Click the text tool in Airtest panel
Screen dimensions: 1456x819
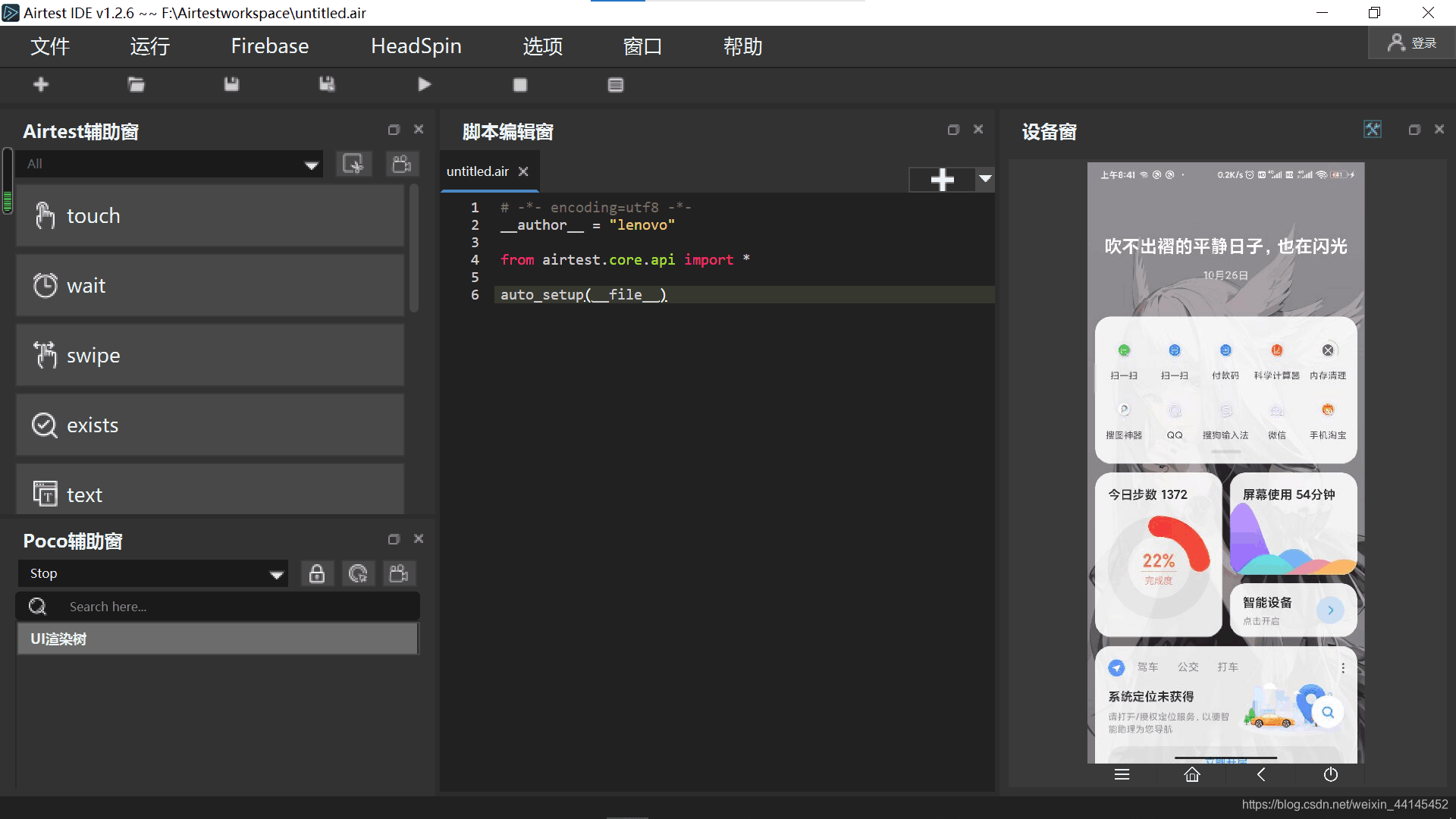85,493
